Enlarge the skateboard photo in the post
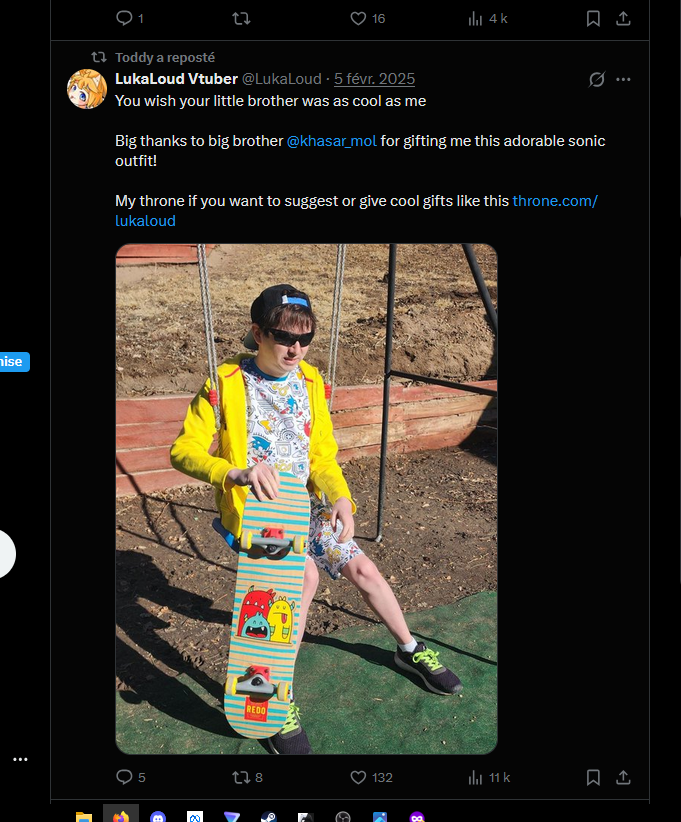681x822 pixels. point(306,498)
